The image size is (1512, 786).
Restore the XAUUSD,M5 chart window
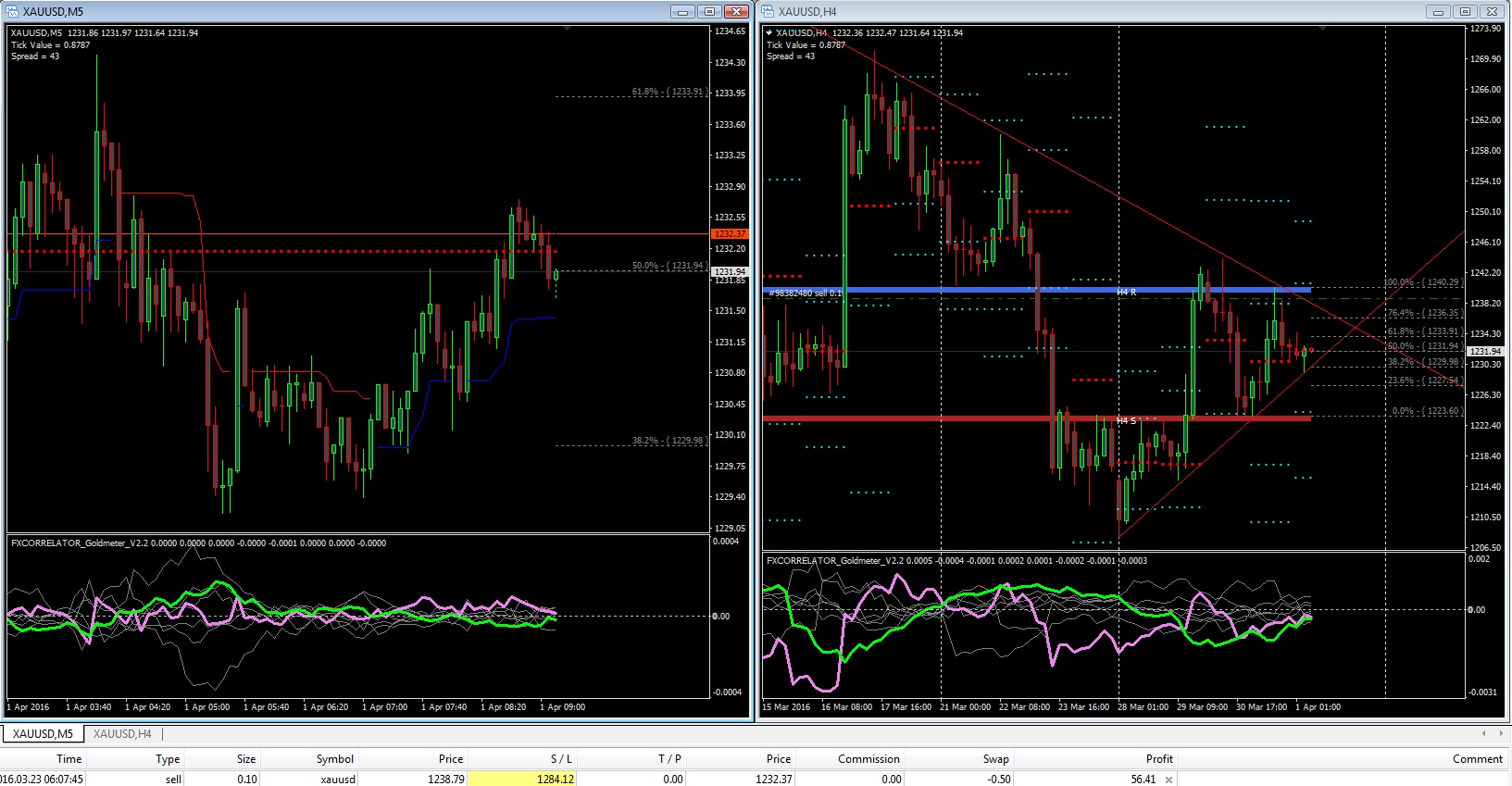coord(710,12)
